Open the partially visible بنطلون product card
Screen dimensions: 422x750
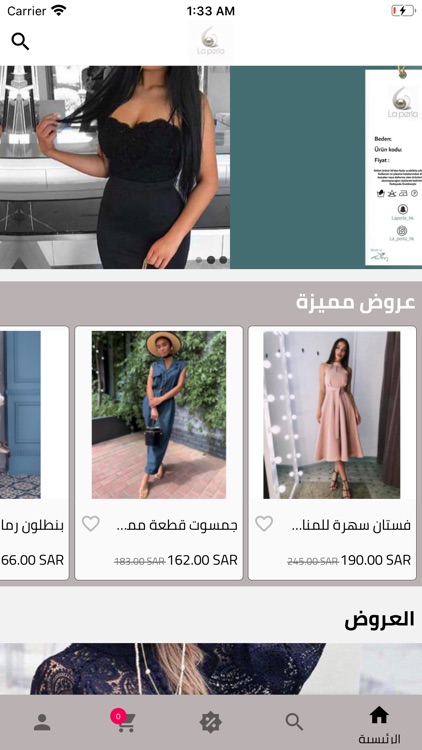34,453
